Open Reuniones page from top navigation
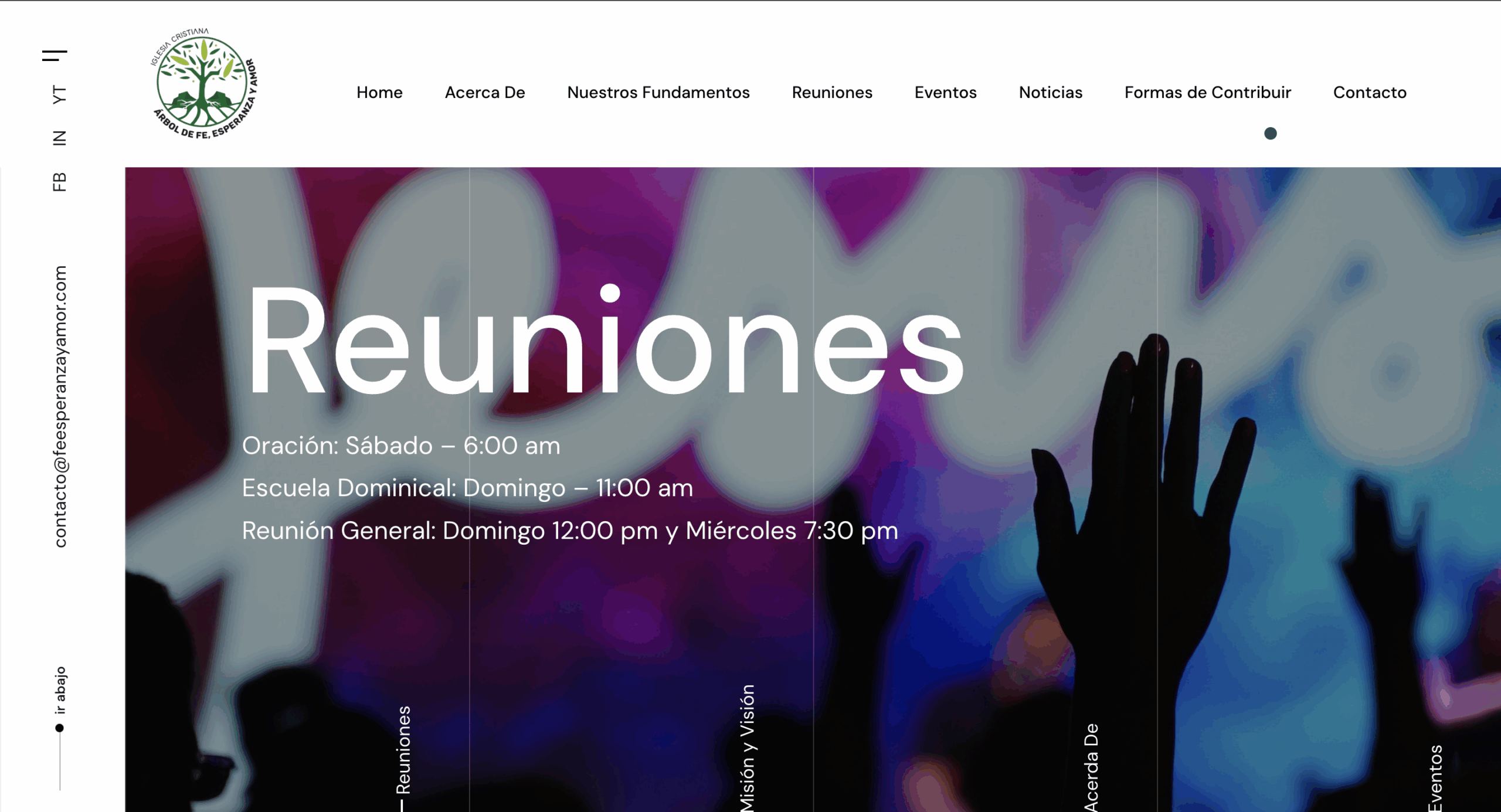 point(832,93)
